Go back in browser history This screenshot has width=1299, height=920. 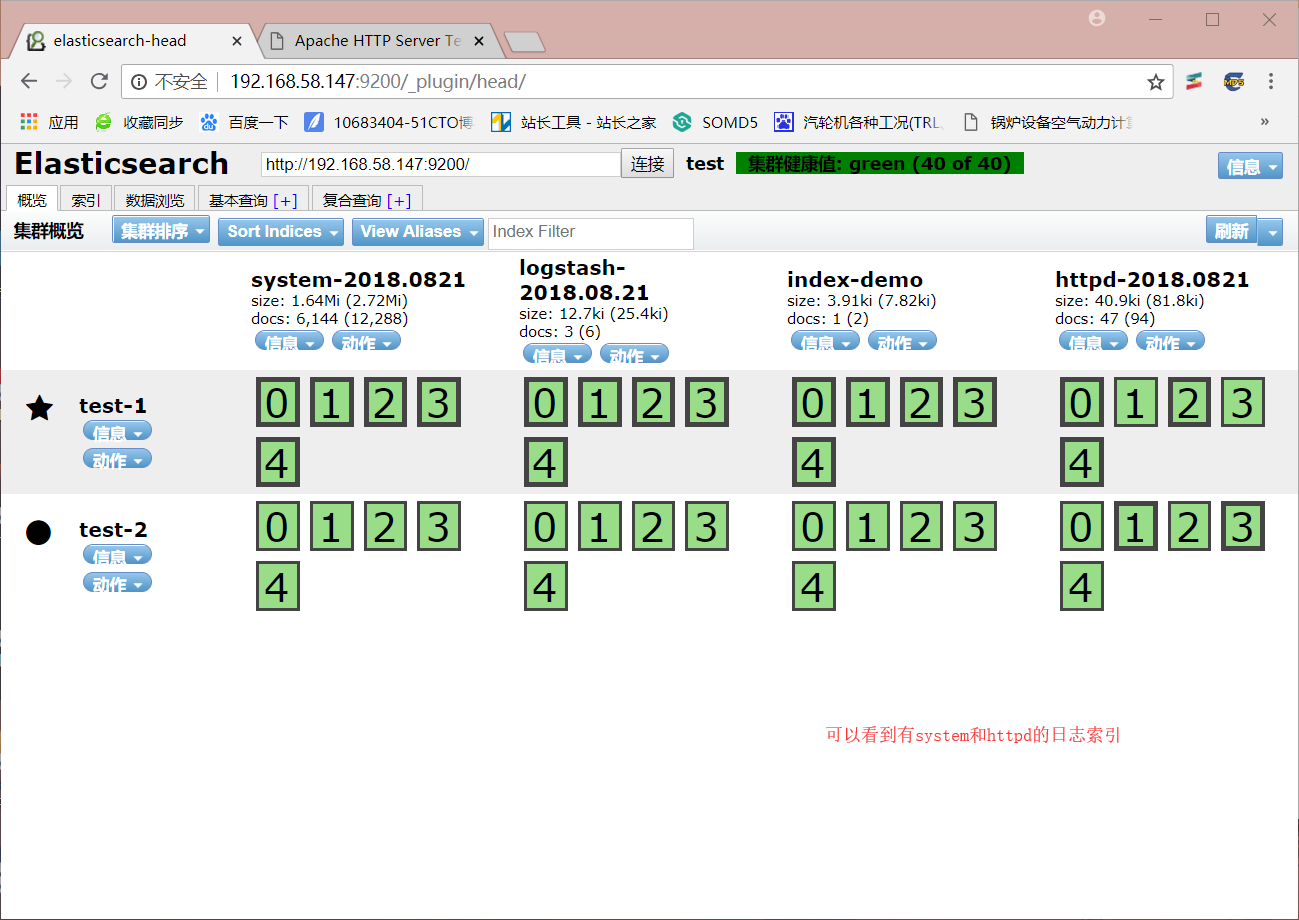pos(29,82)
